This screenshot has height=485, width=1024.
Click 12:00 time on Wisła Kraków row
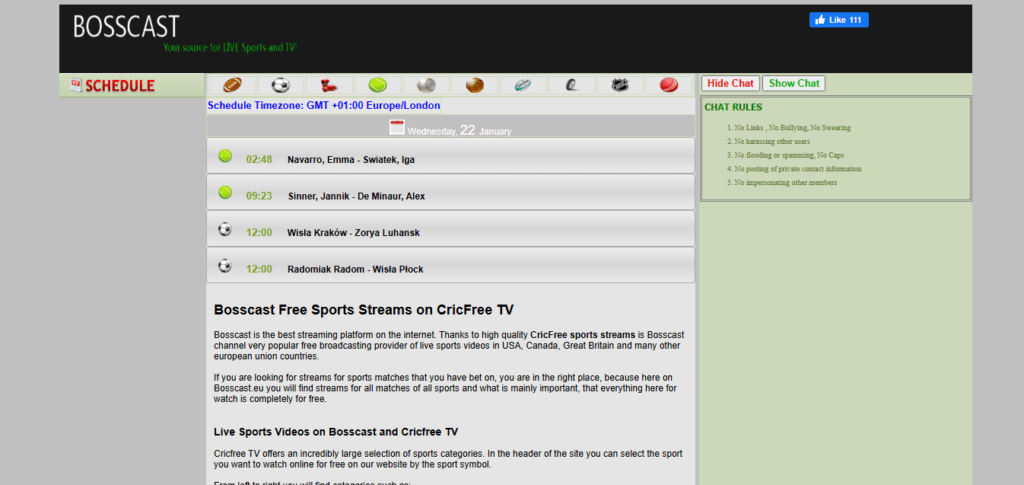[259, 233]
